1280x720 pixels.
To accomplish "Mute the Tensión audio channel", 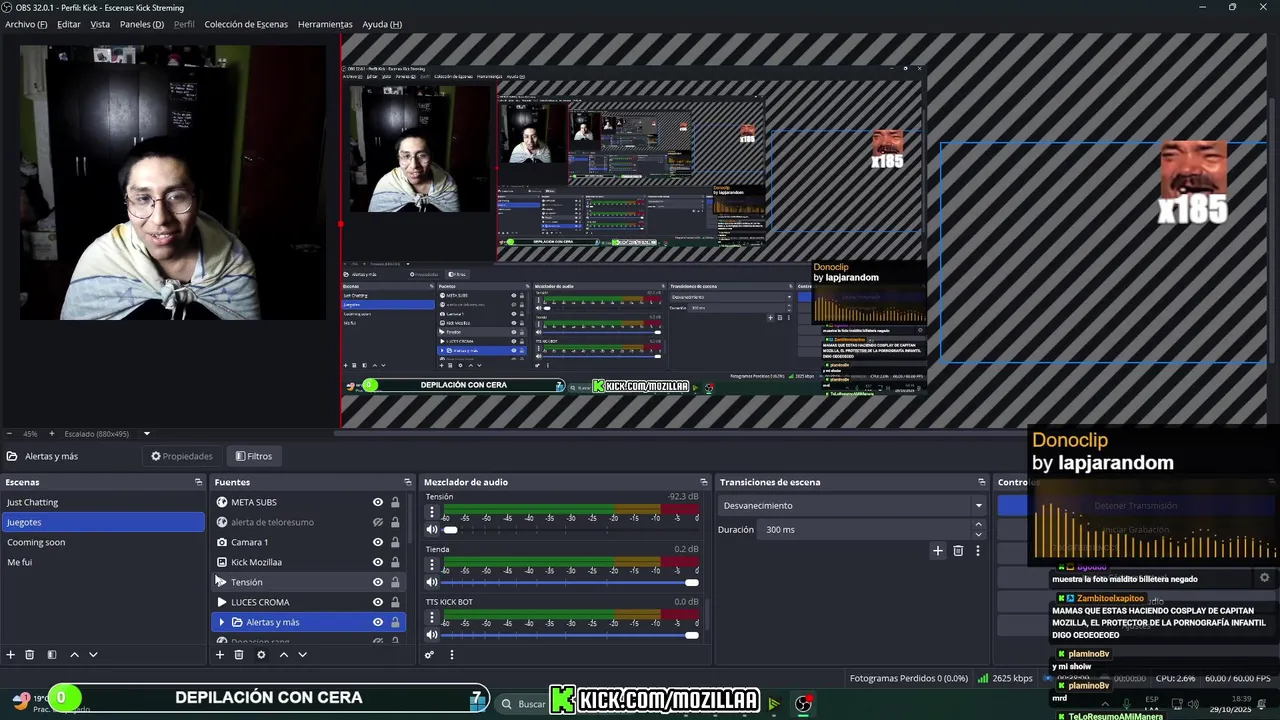I will pos(432,529).
